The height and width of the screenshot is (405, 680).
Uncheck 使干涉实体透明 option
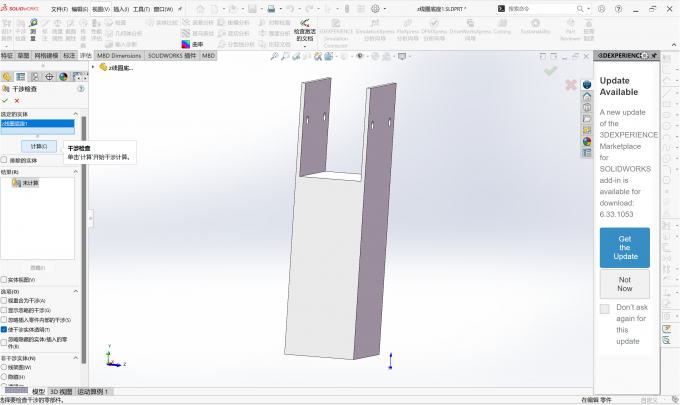(4, 330)
